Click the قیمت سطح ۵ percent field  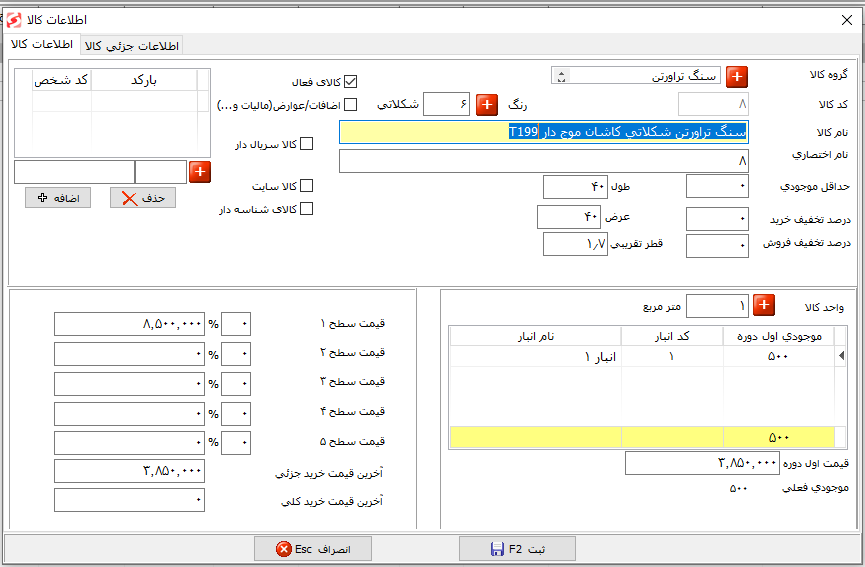point(236,443)
